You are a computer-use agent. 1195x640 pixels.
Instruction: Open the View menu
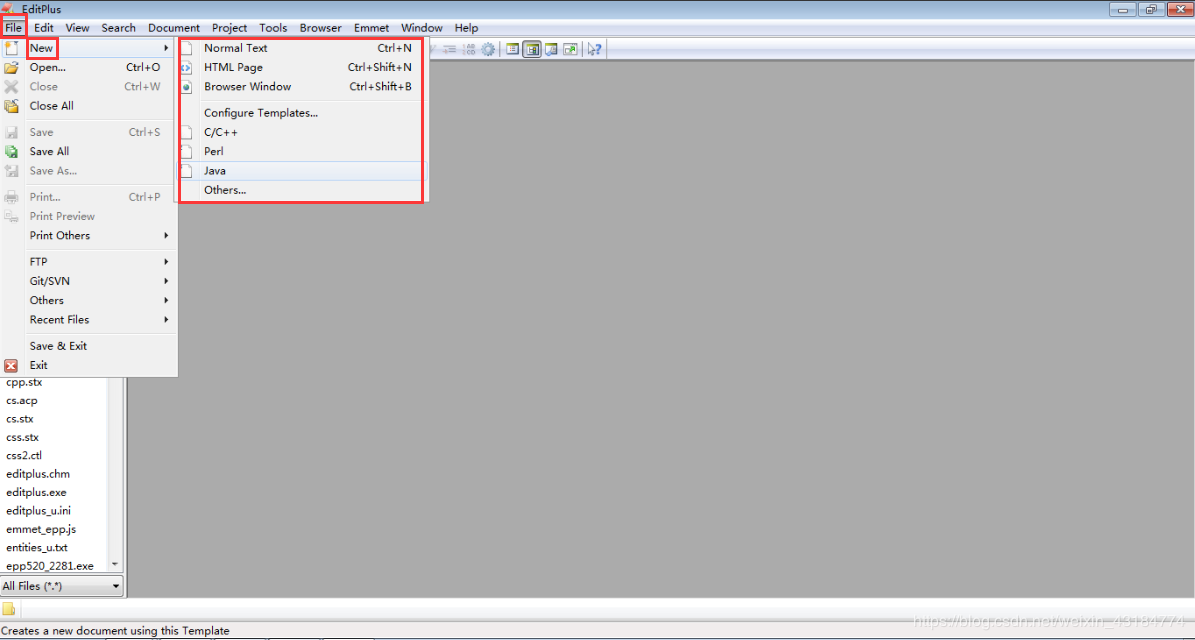[77, 28]
